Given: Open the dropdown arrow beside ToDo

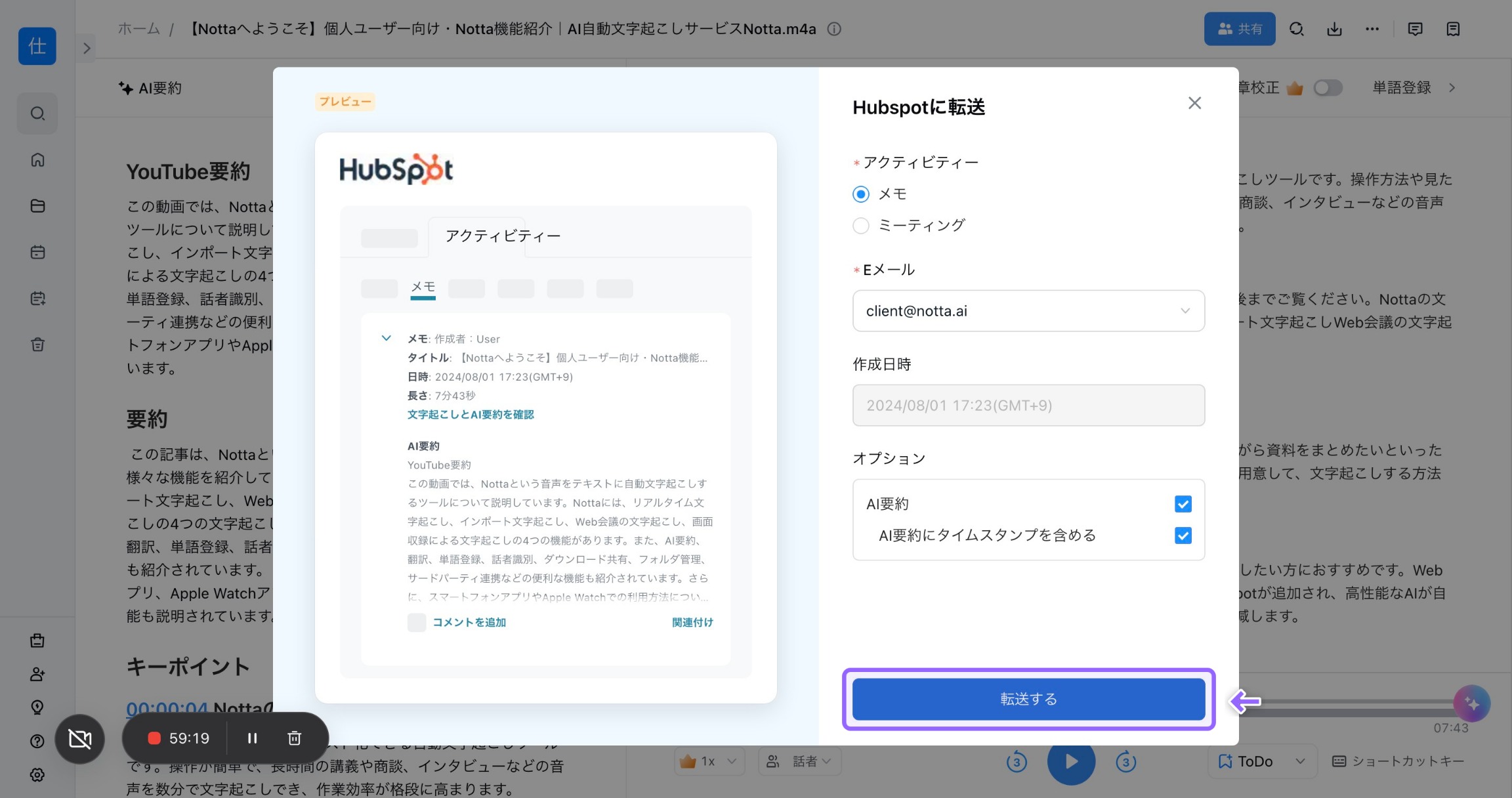Looking at the screenshot, I should pos(1300,761).
